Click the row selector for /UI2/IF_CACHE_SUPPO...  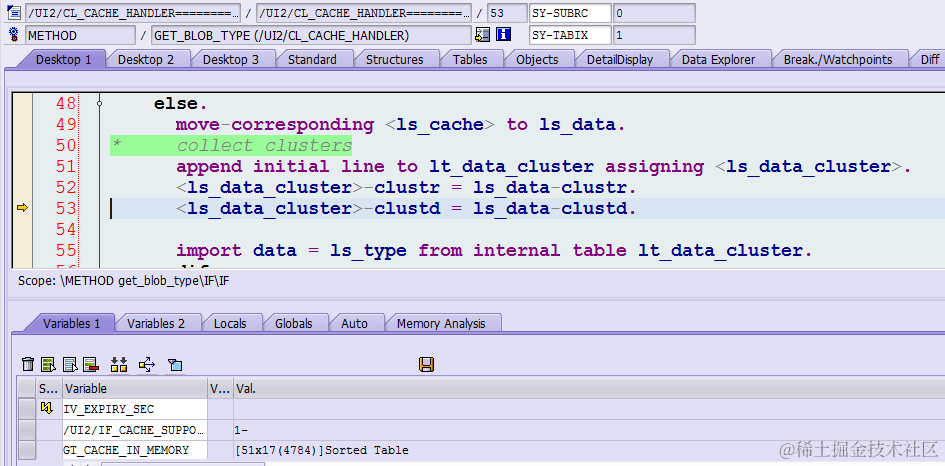point(27,430)
